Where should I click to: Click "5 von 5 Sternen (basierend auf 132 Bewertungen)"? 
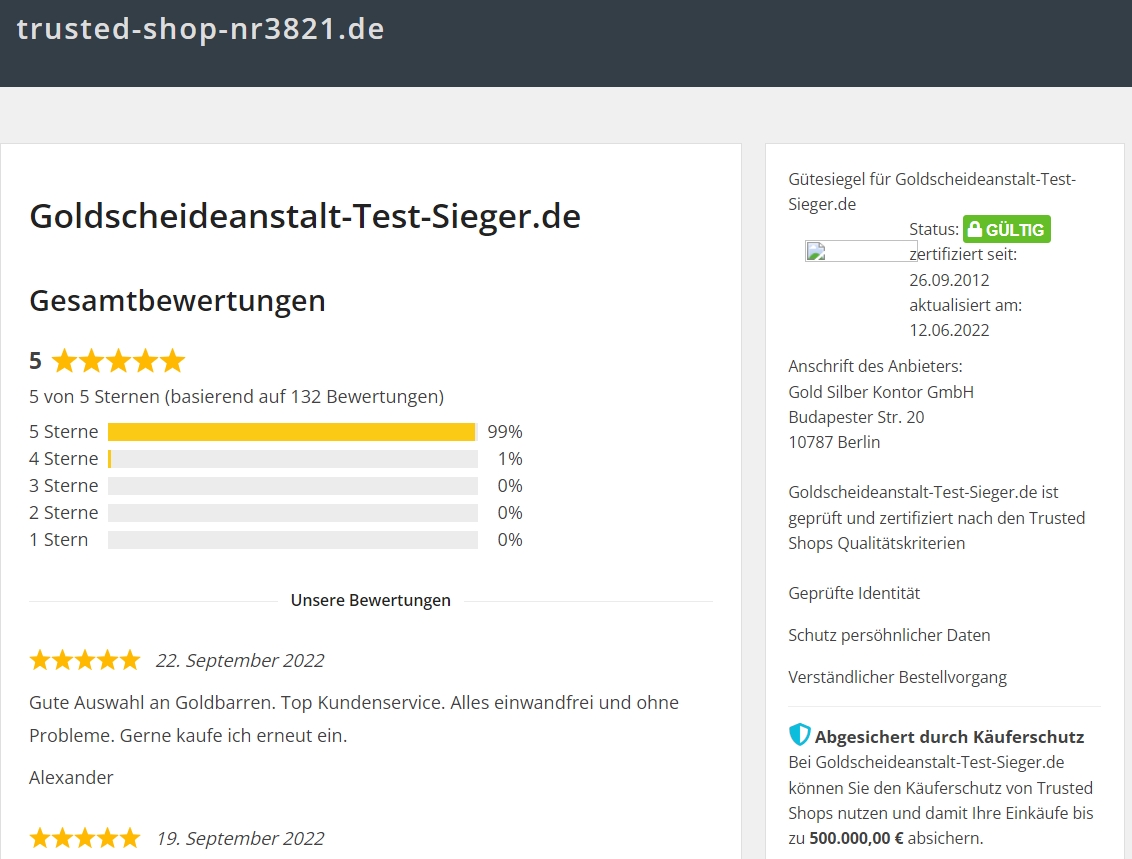click(236, 397)
